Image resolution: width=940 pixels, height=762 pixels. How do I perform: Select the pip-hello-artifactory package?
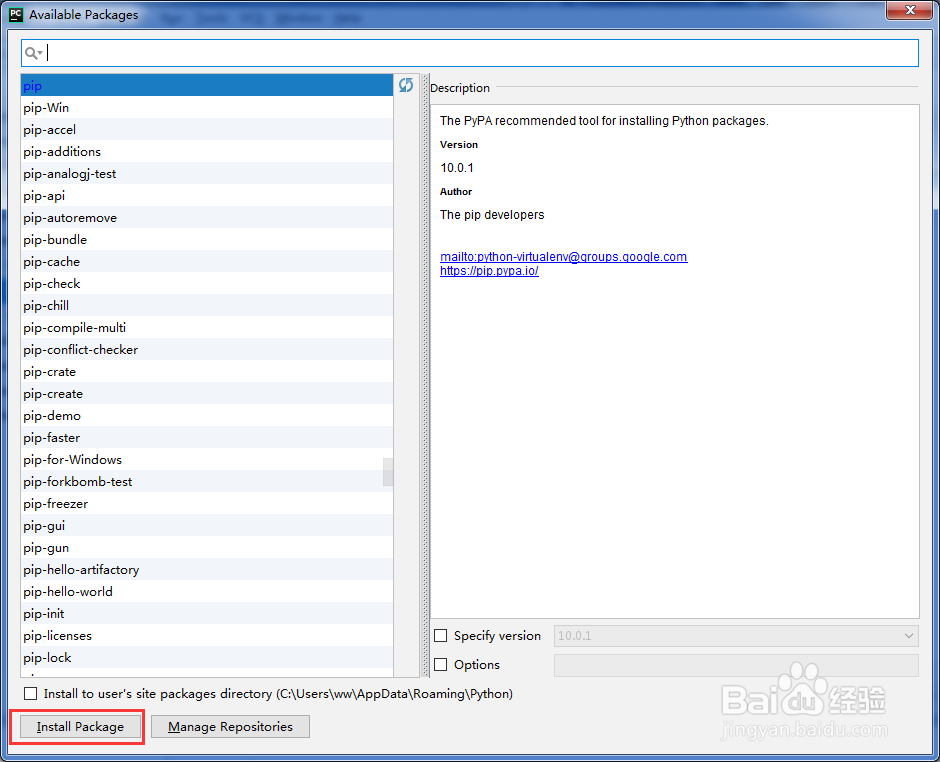coord(207,570)
